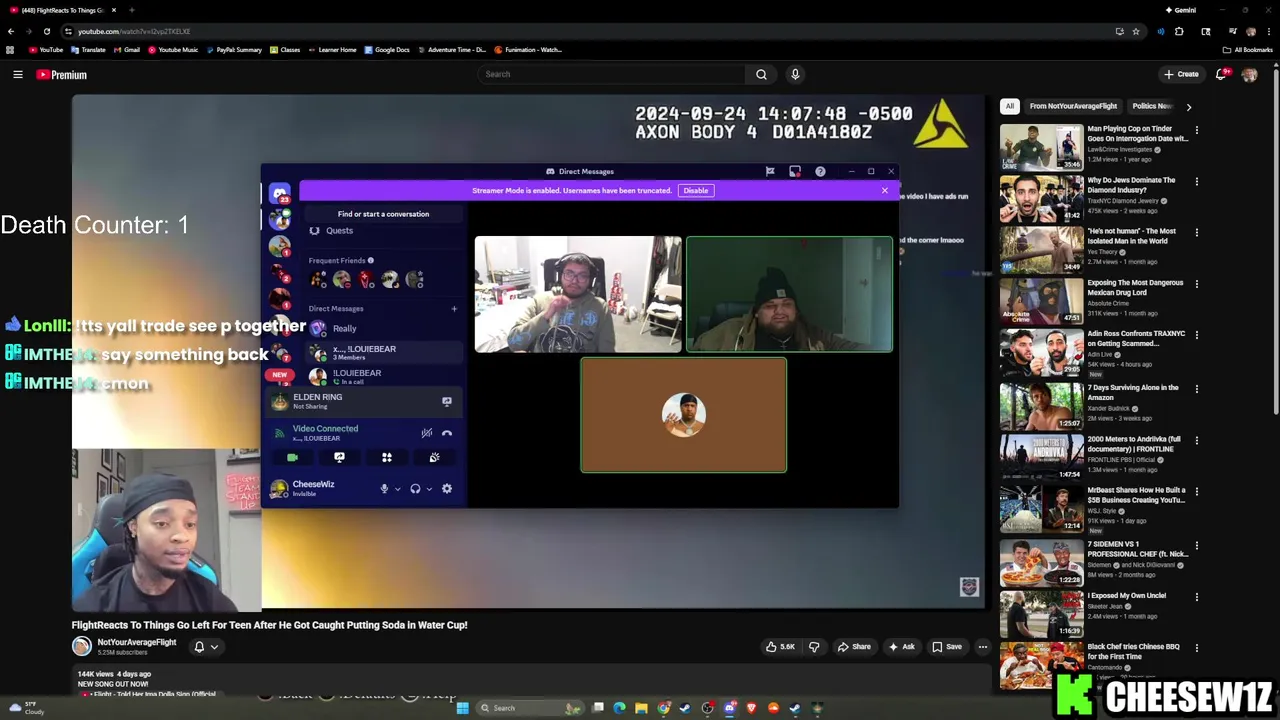The image size is (1280, 720).
Task: Click the Ask button
Action: click(902, 647)
